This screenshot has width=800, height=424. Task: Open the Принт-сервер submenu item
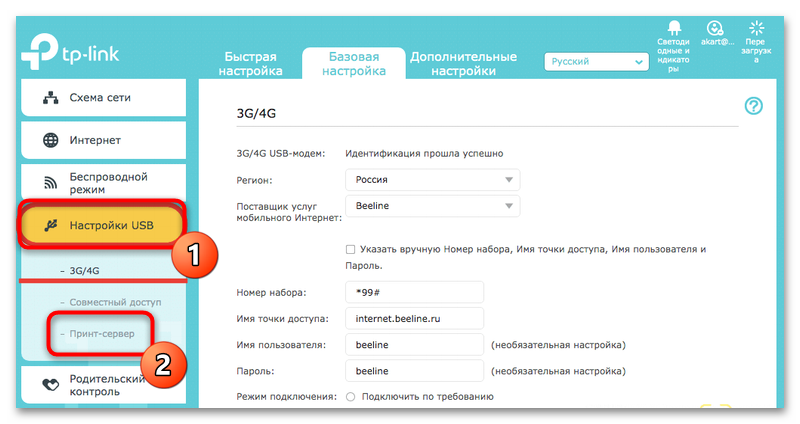click(102, 334)
